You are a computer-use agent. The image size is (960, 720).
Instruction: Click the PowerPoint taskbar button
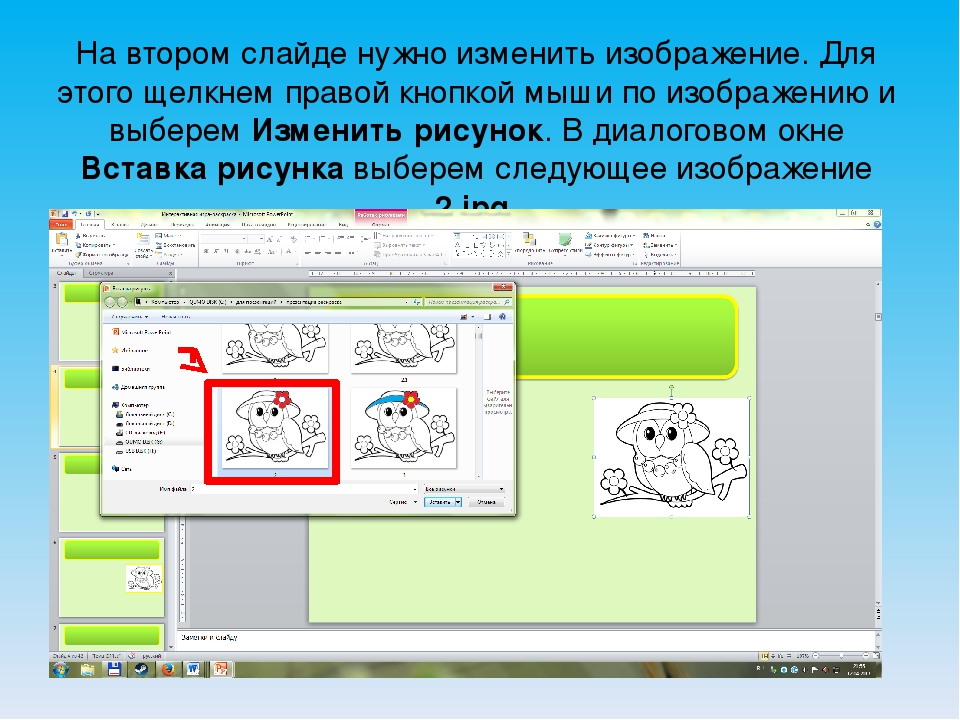[x=221, y=669]
